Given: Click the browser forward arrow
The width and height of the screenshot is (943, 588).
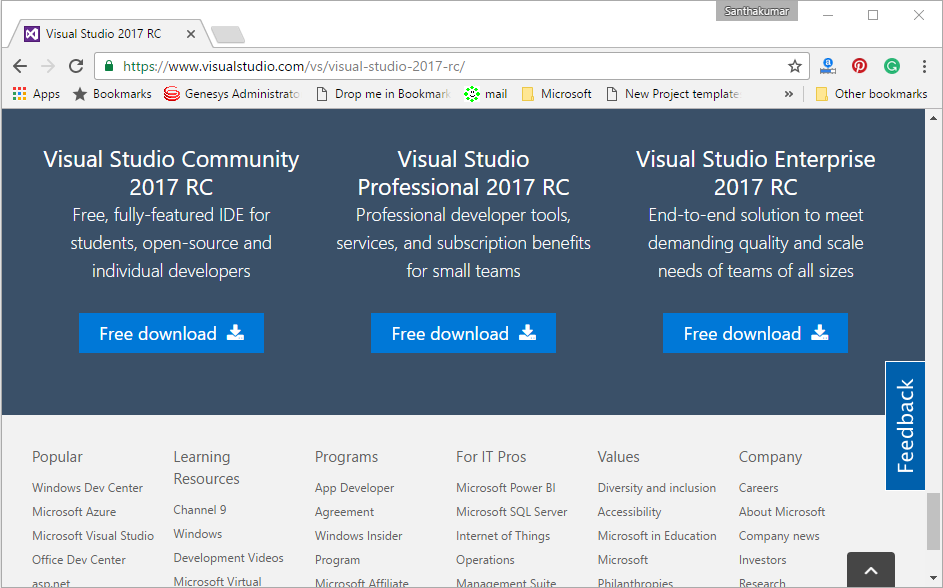Looking at the screenshot, I should tap(48, 66).
